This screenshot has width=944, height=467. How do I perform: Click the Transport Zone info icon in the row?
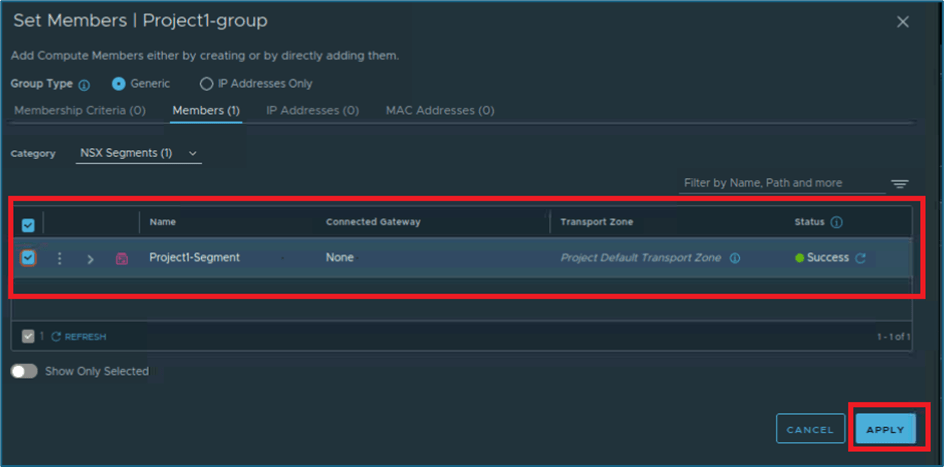coord(735,258)
